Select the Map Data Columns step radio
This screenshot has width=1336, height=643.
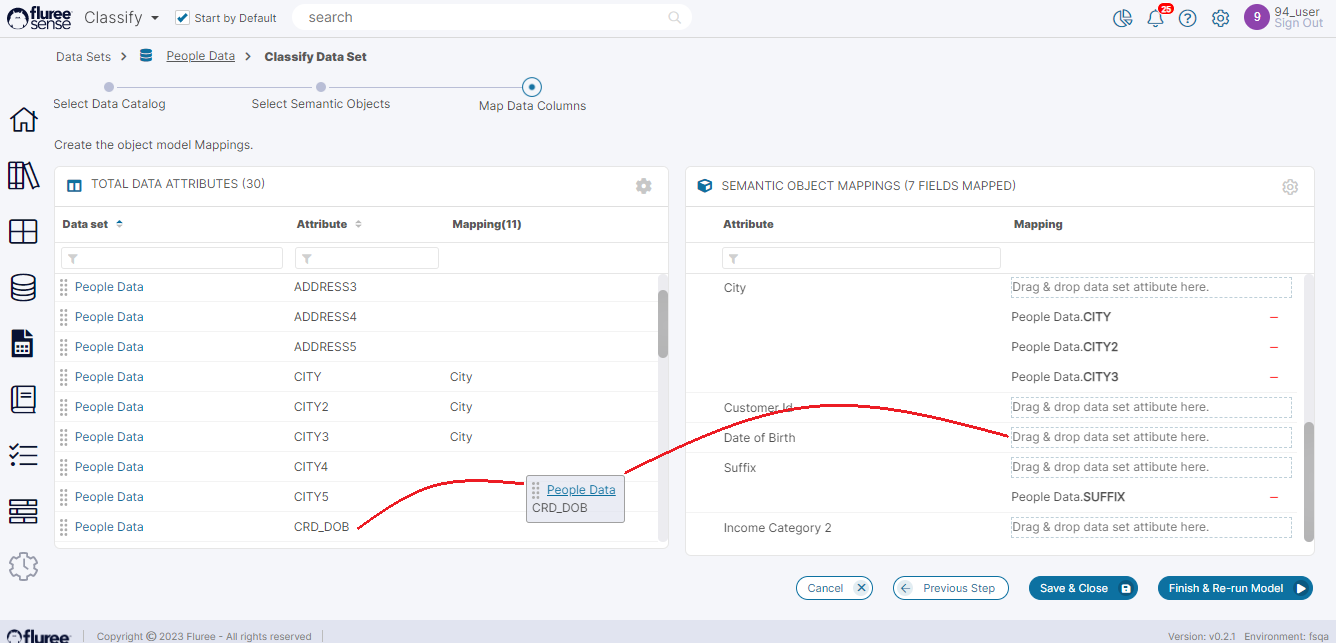pyautogui.click(x=532, y=87)
